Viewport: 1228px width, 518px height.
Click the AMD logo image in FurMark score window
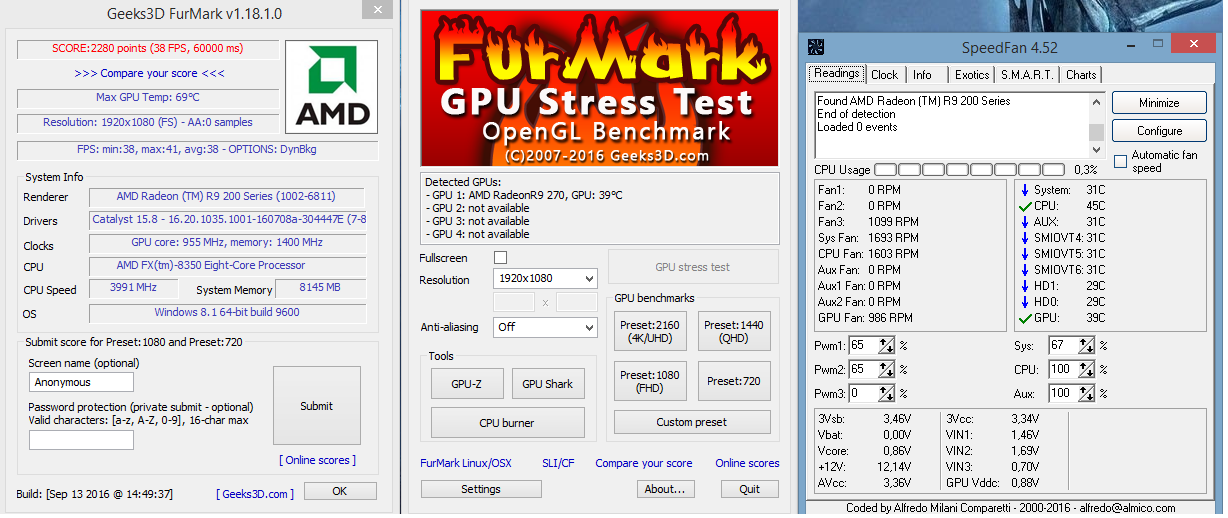pos(331,87)
